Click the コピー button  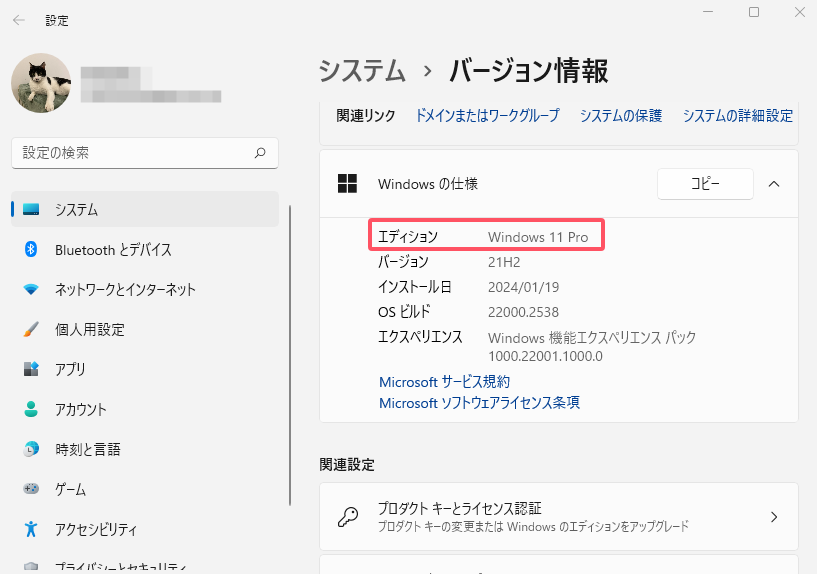tap(705, 184)
